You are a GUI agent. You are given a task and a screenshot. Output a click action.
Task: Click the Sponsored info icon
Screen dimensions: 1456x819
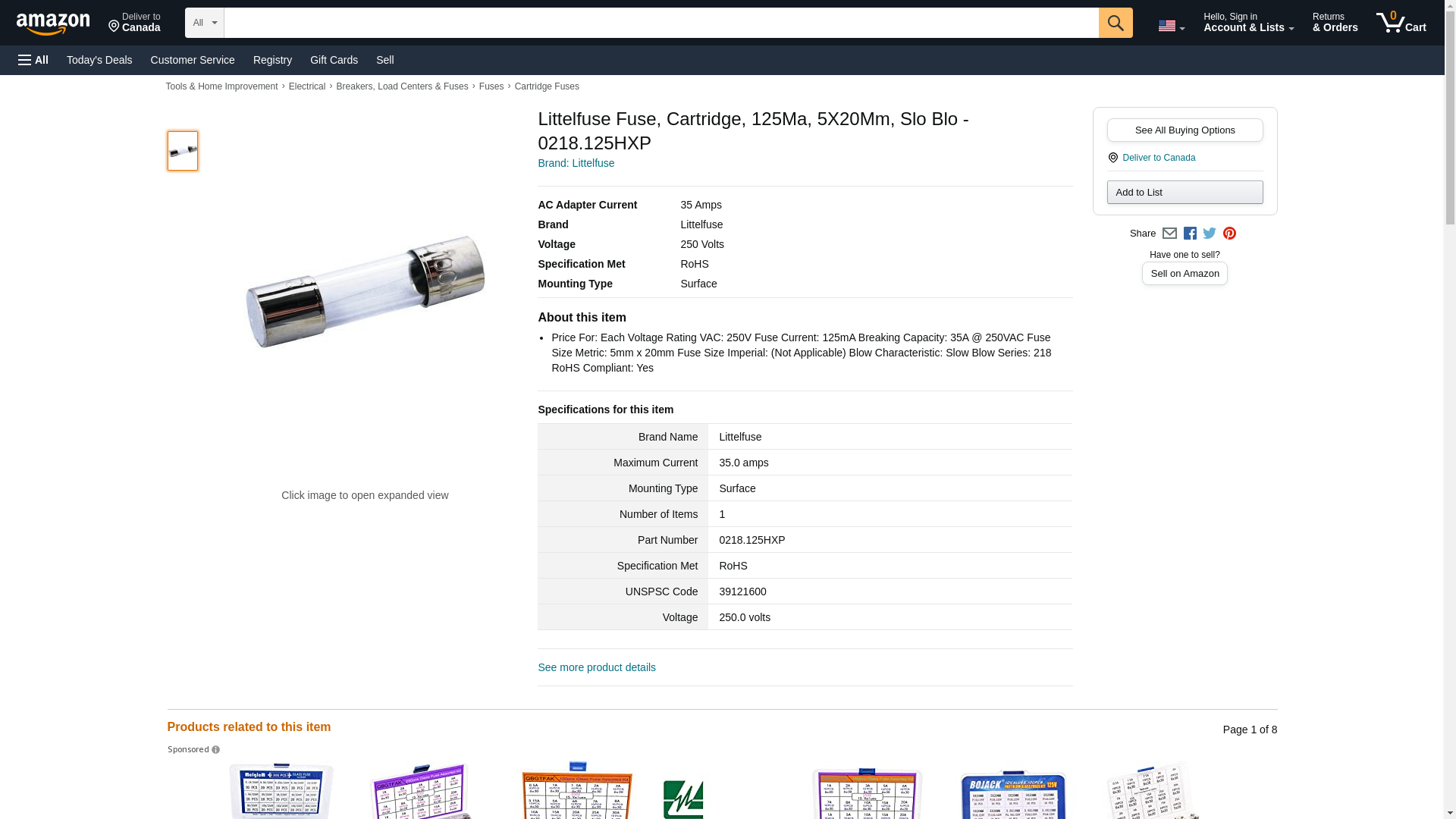click(x=215, y=750)
